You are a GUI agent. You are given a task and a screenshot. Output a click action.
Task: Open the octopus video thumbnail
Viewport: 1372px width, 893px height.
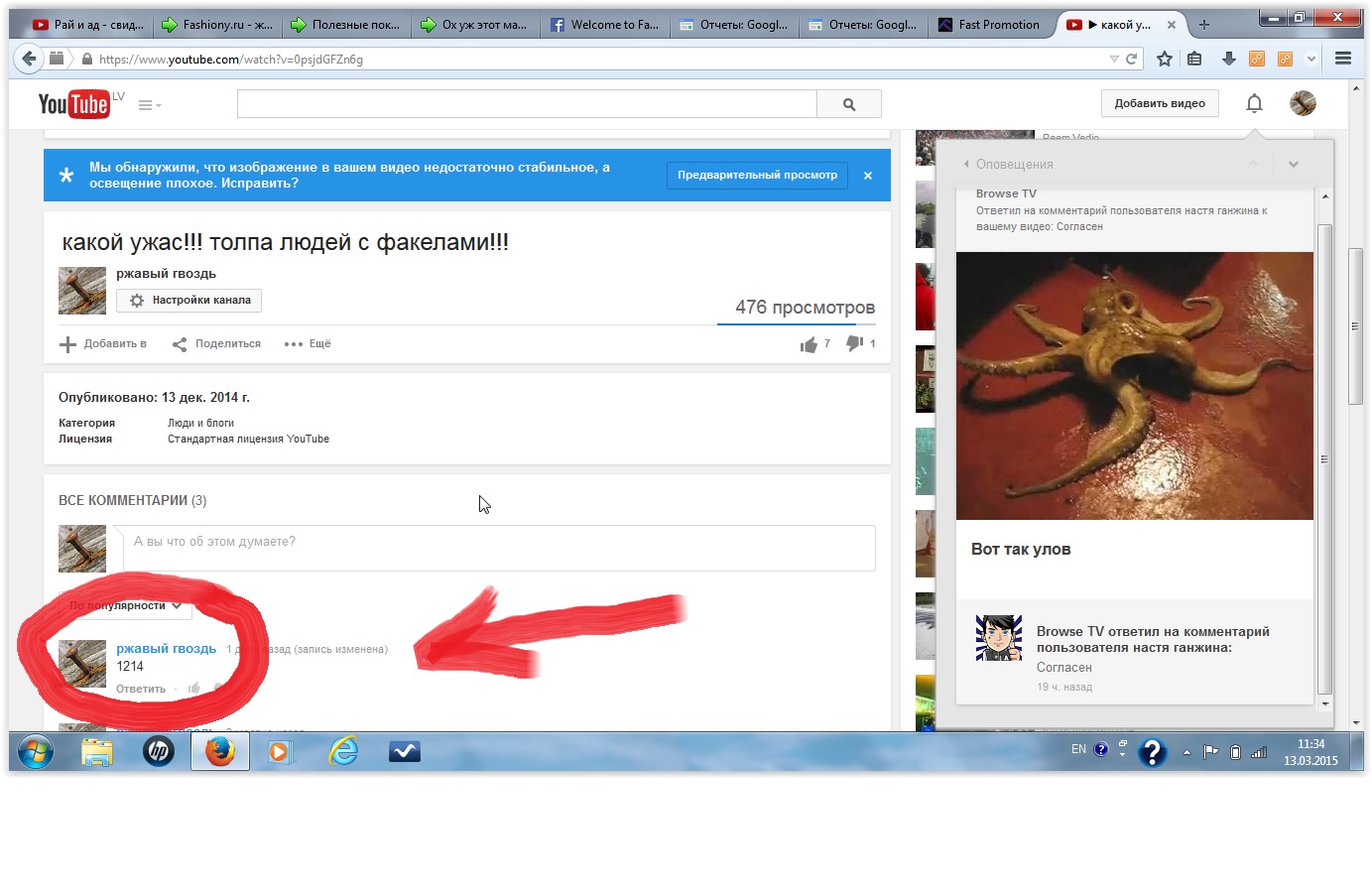coord(1135,386)
